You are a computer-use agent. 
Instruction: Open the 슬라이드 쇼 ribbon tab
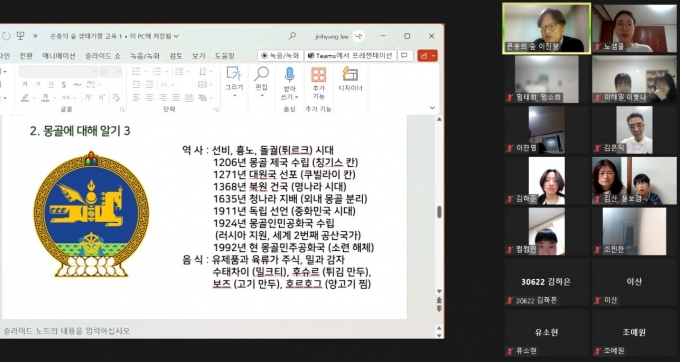103,56
